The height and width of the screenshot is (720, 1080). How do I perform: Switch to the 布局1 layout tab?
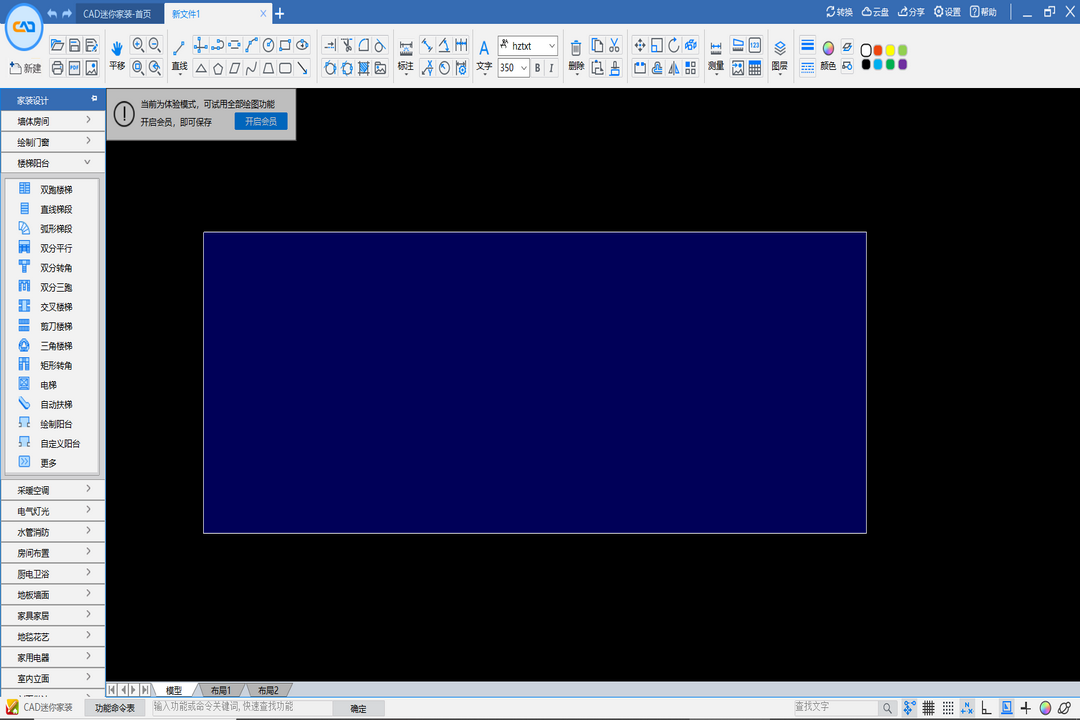tap(220, 690)
